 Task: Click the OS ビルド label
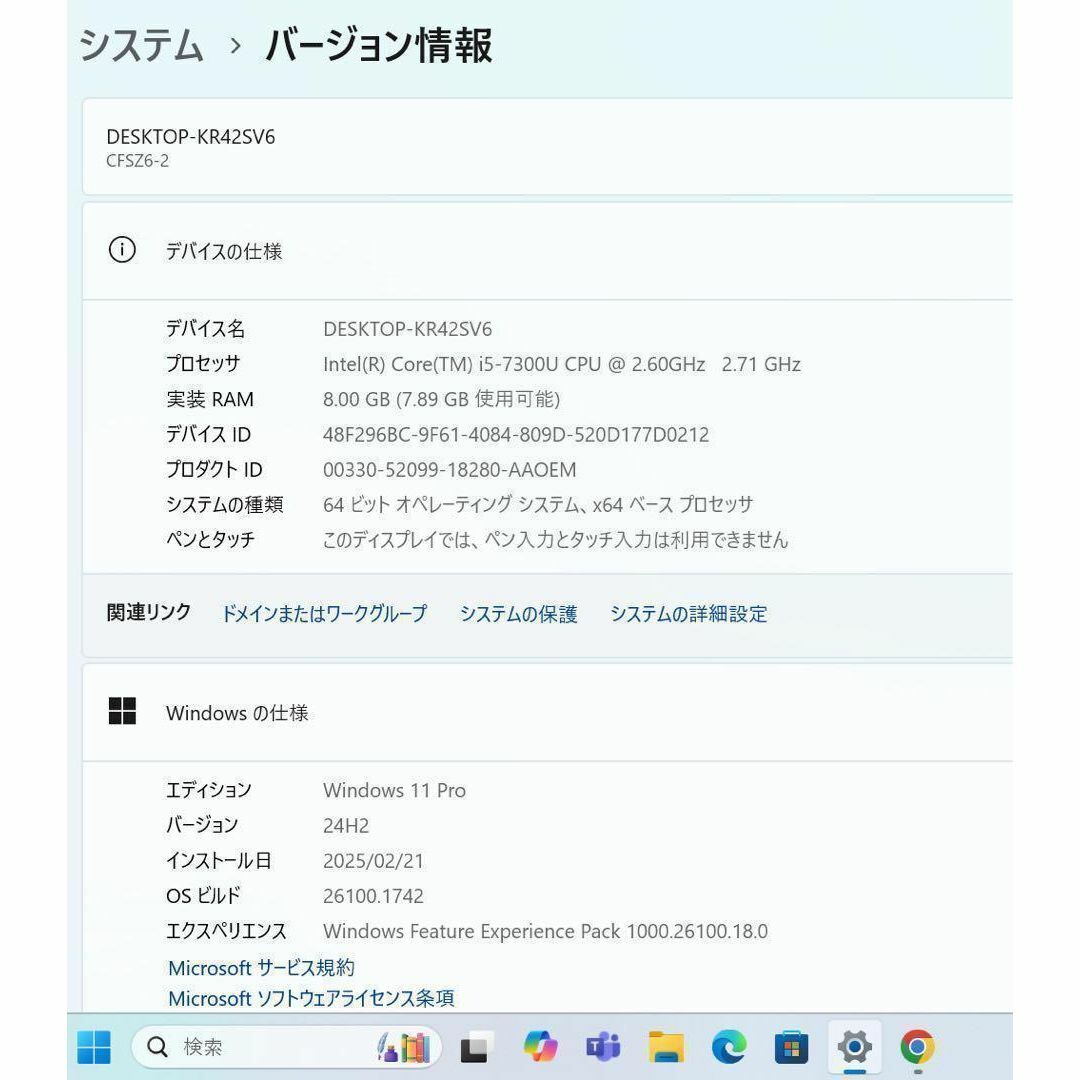(x=203, y=896)
